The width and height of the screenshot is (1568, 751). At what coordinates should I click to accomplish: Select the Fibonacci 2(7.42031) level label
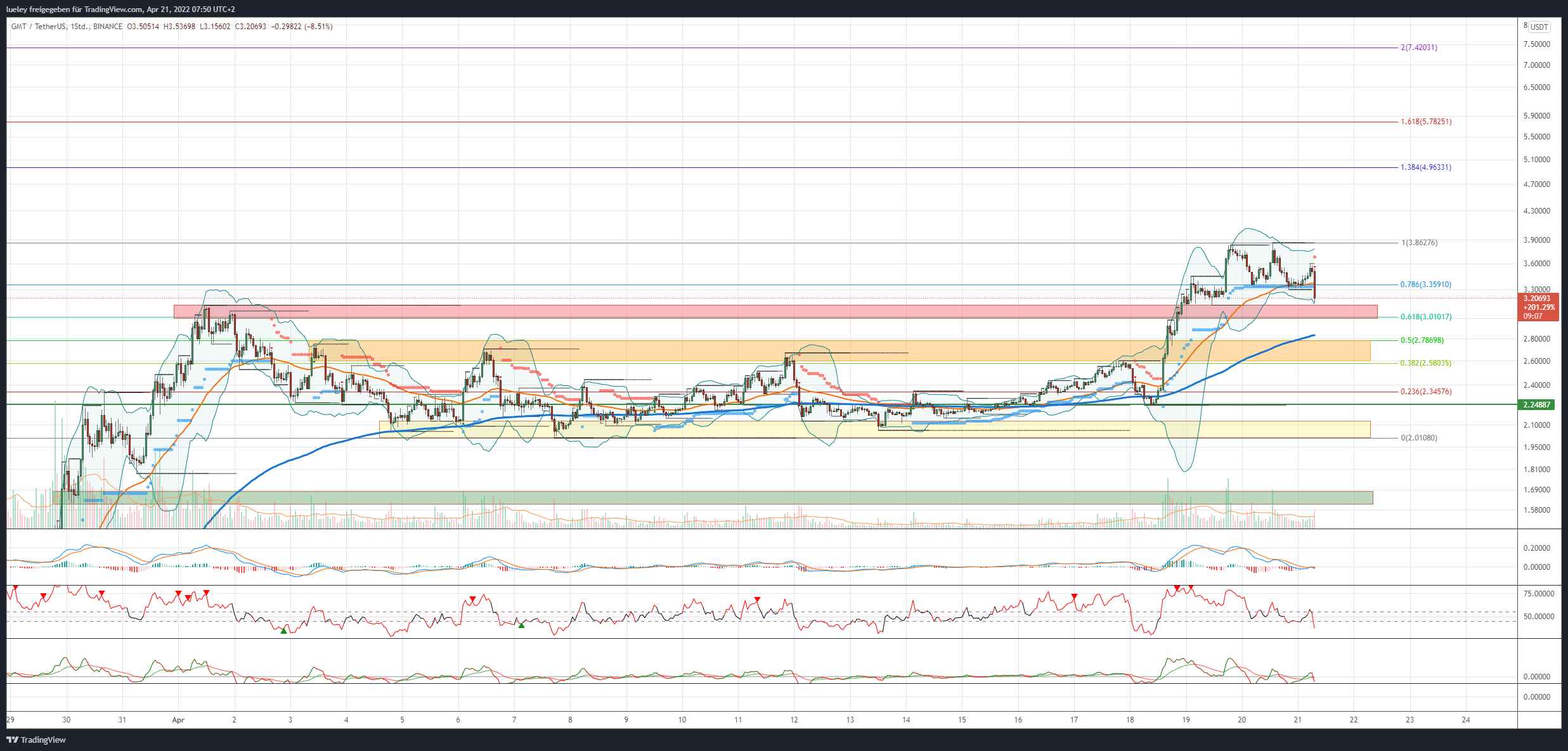[x=1419, y=48]
